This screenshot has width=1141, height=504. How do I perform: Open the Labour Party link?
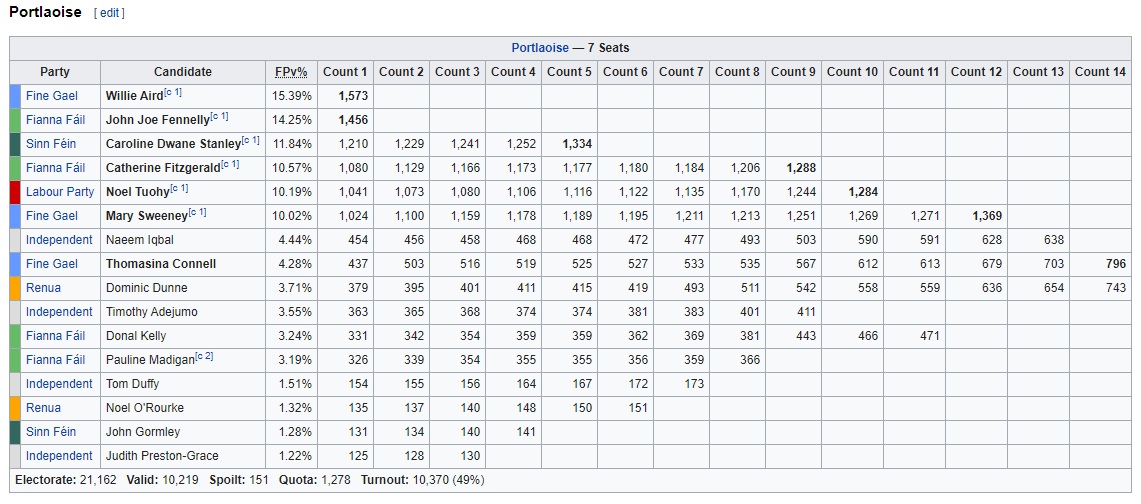point(60,192)
